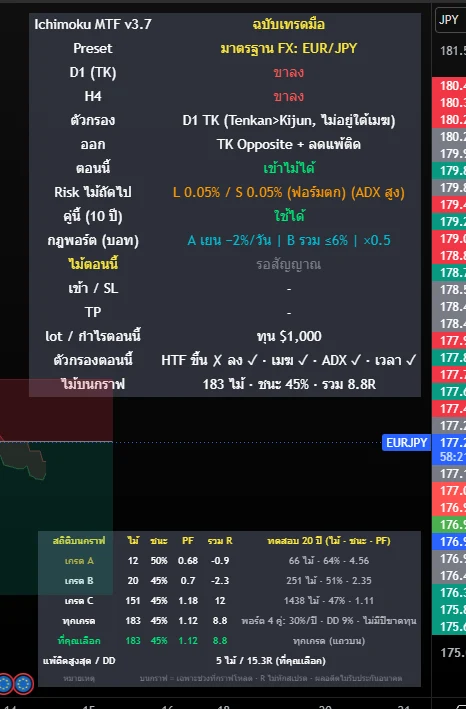Click the "หมายเหตุ" footnote label
466x709 pixels.
[x=79, y=678]
